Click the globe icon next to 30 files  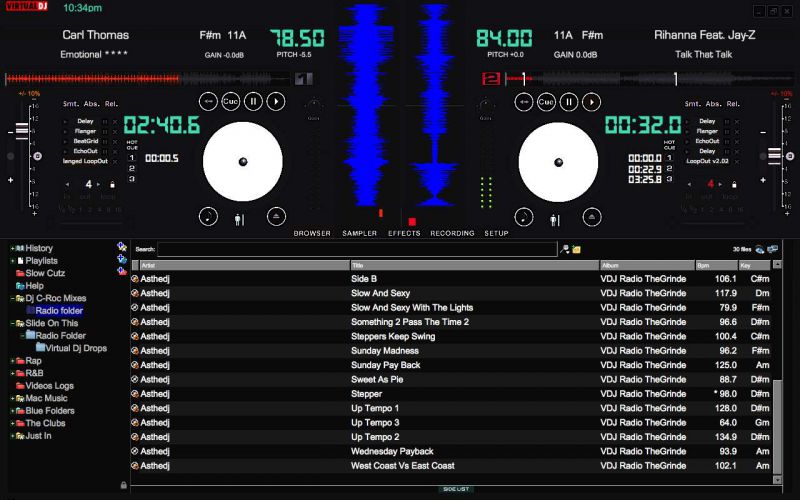760,249
